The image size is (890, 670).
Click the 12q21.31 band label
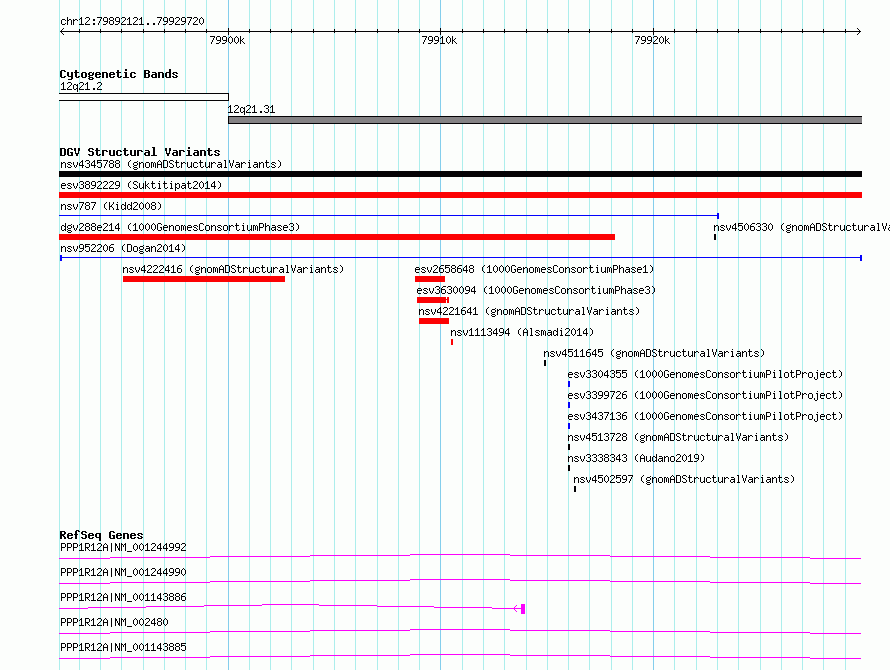point(251,109)
